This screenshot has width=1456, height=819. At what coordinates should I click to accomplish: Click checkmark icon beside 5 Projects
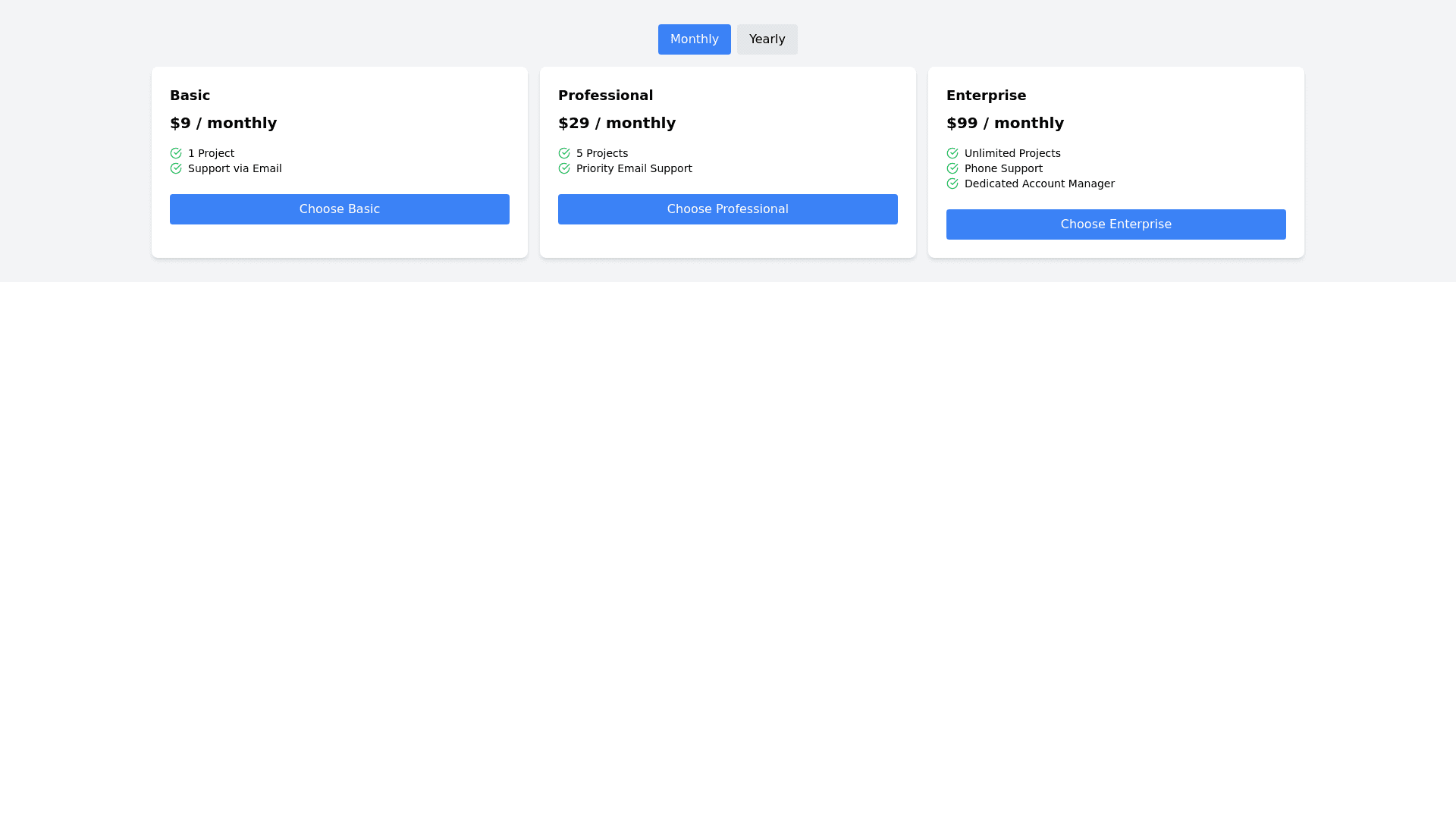coord(564,153)
